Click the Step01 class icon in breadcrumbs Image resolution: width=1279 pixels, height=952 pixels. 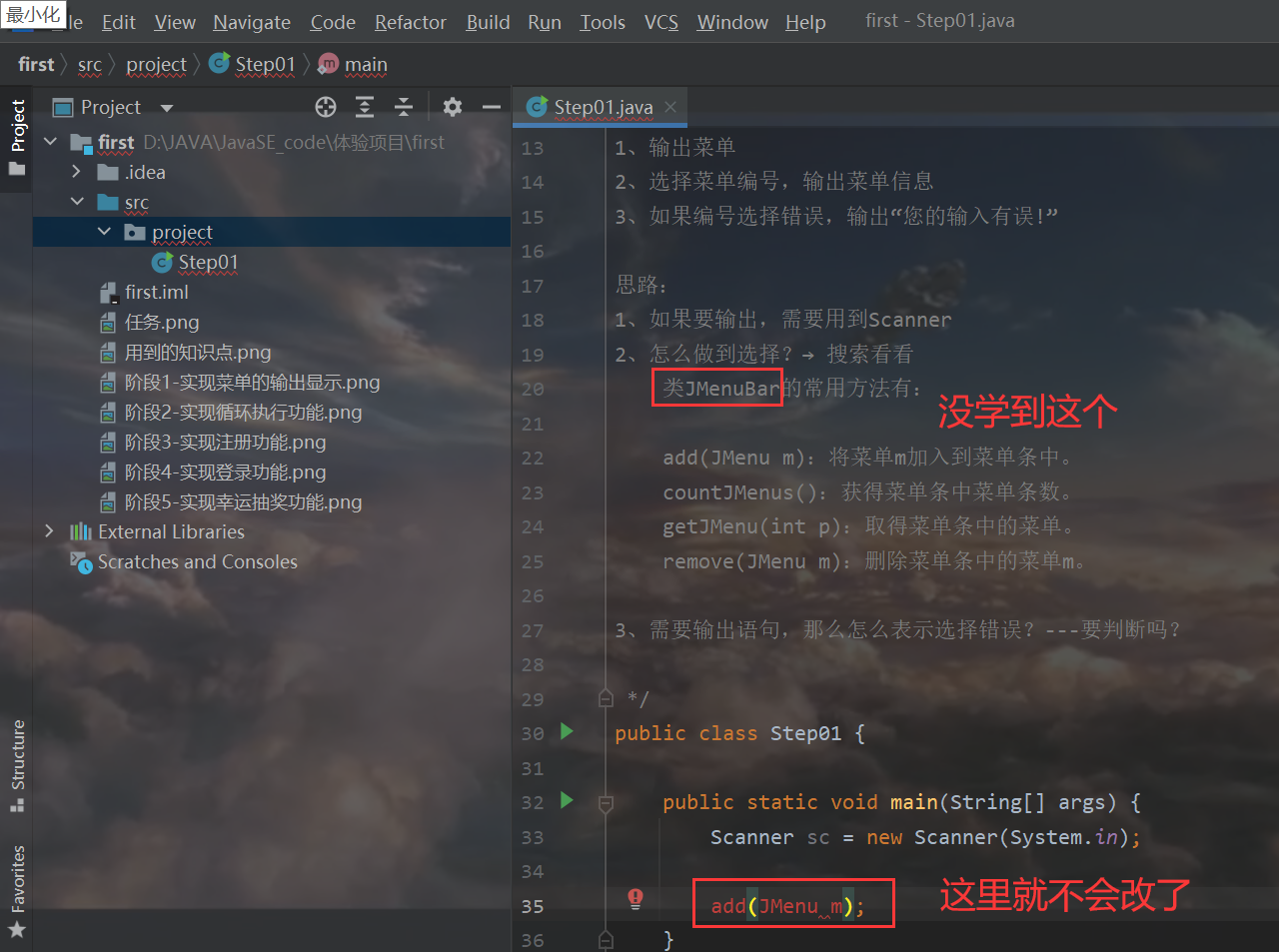[219, 64]
